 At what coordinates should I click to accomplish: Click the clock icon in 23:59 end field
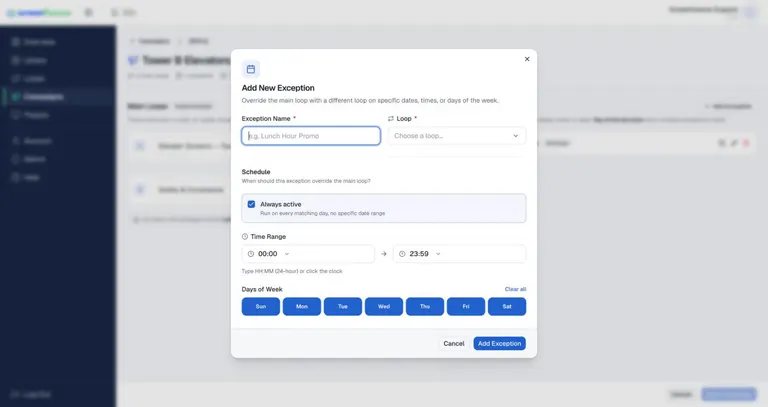click(402, 254)
